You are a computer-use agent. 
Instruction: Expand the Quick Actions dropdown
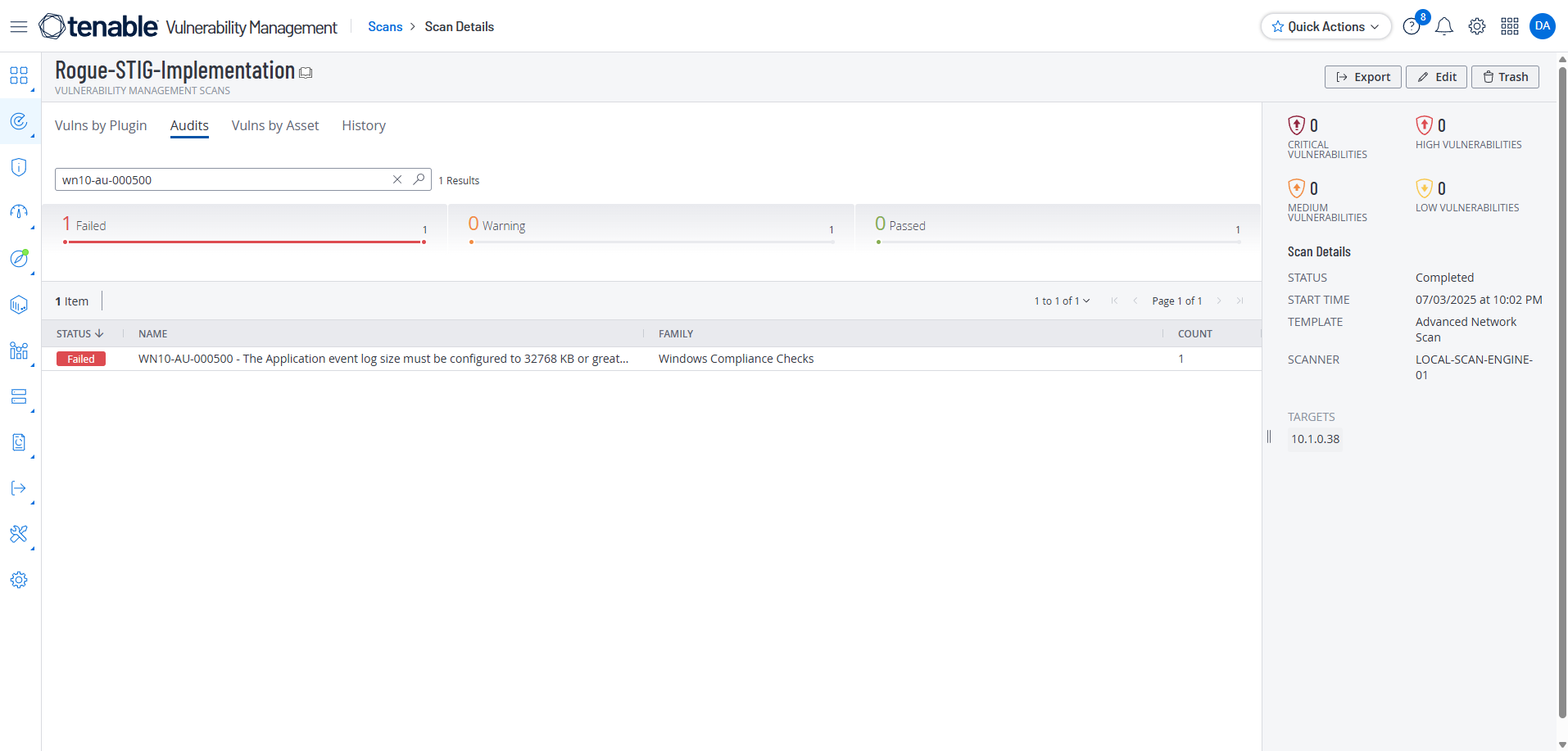pos(1326,27)
